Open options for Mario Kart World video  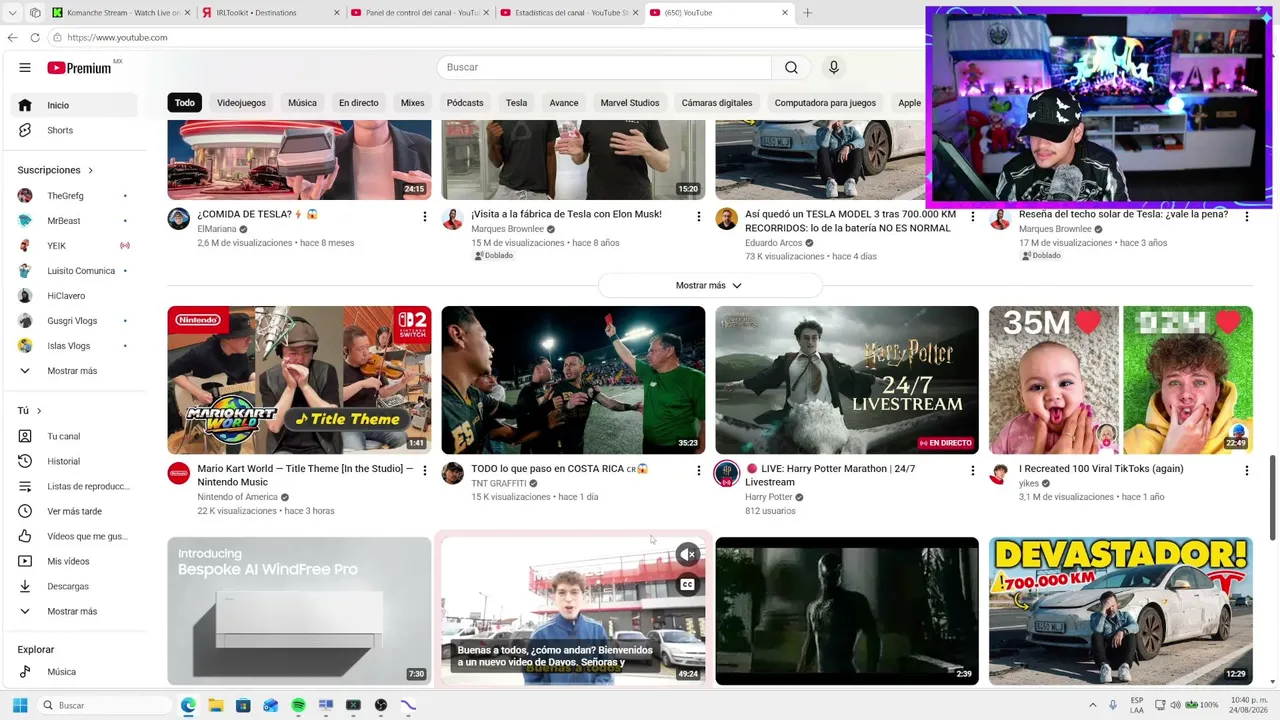(x=425, y=470)
